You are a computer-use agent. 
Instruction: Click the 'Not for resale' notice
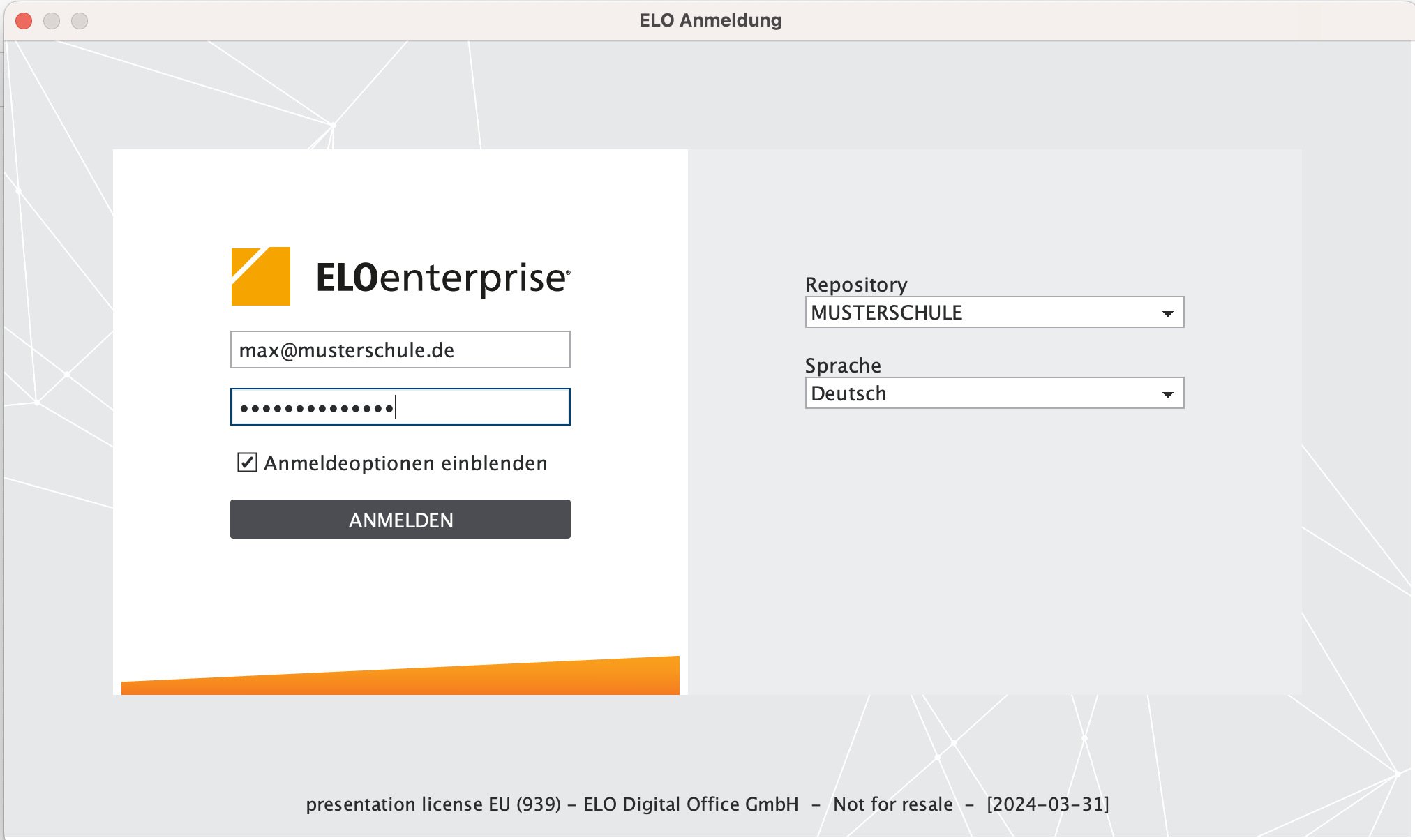[x=892, y=804]
